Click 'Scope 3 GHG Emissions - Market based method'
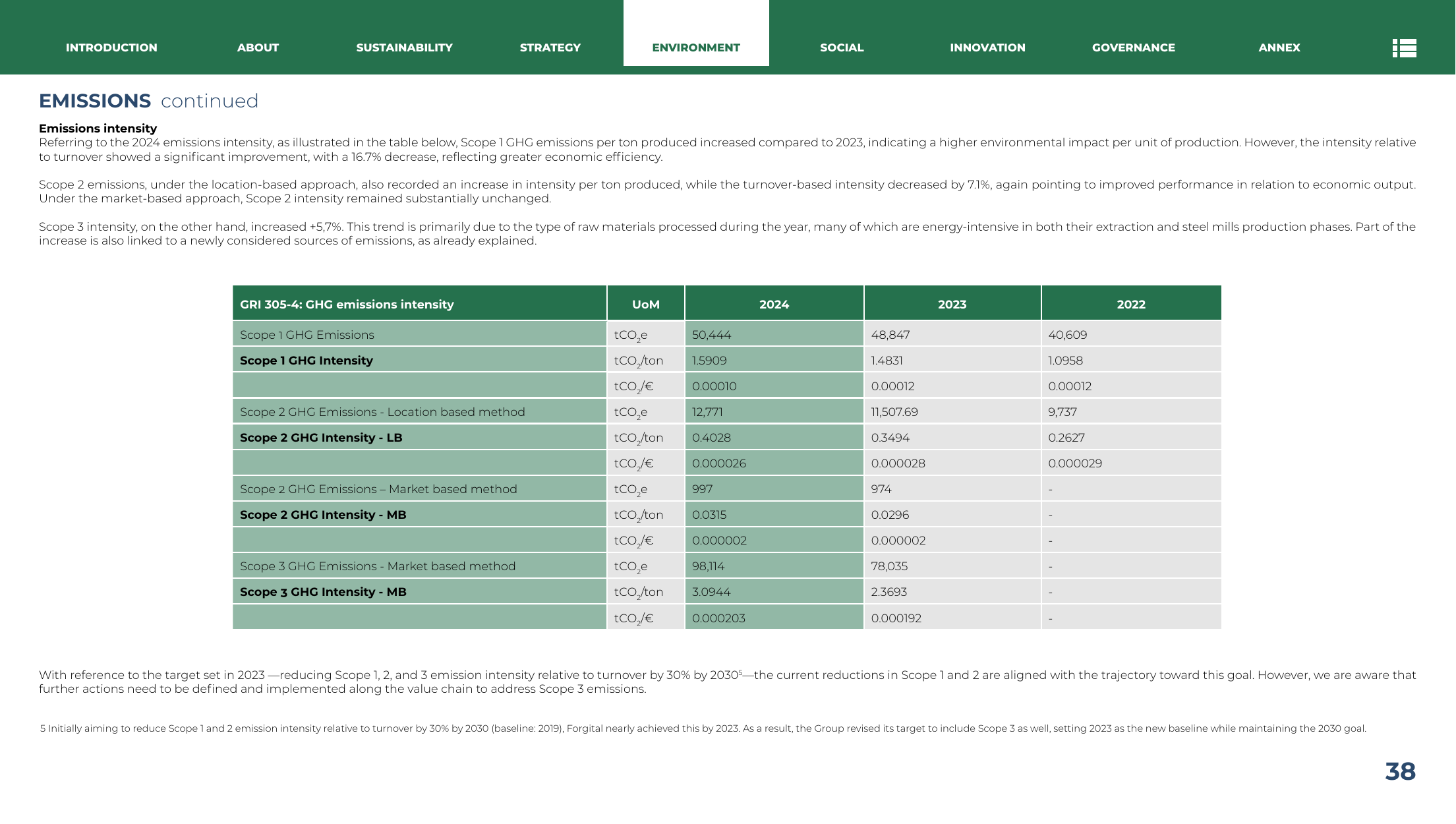The image size is (1456, 824). [x=378, y=566]
